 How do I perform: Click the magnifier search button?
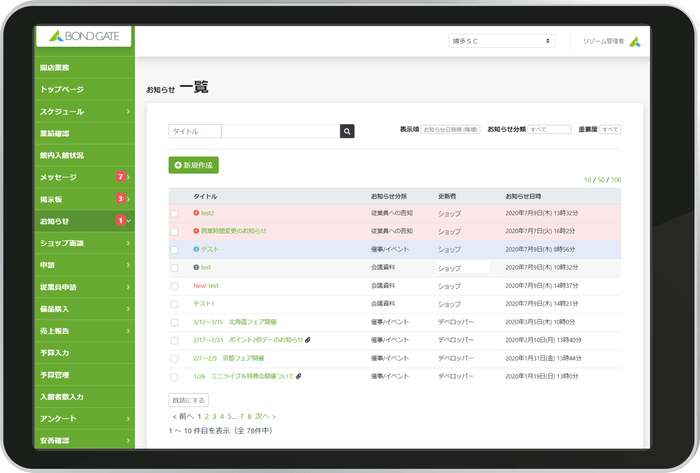[347, 131]
